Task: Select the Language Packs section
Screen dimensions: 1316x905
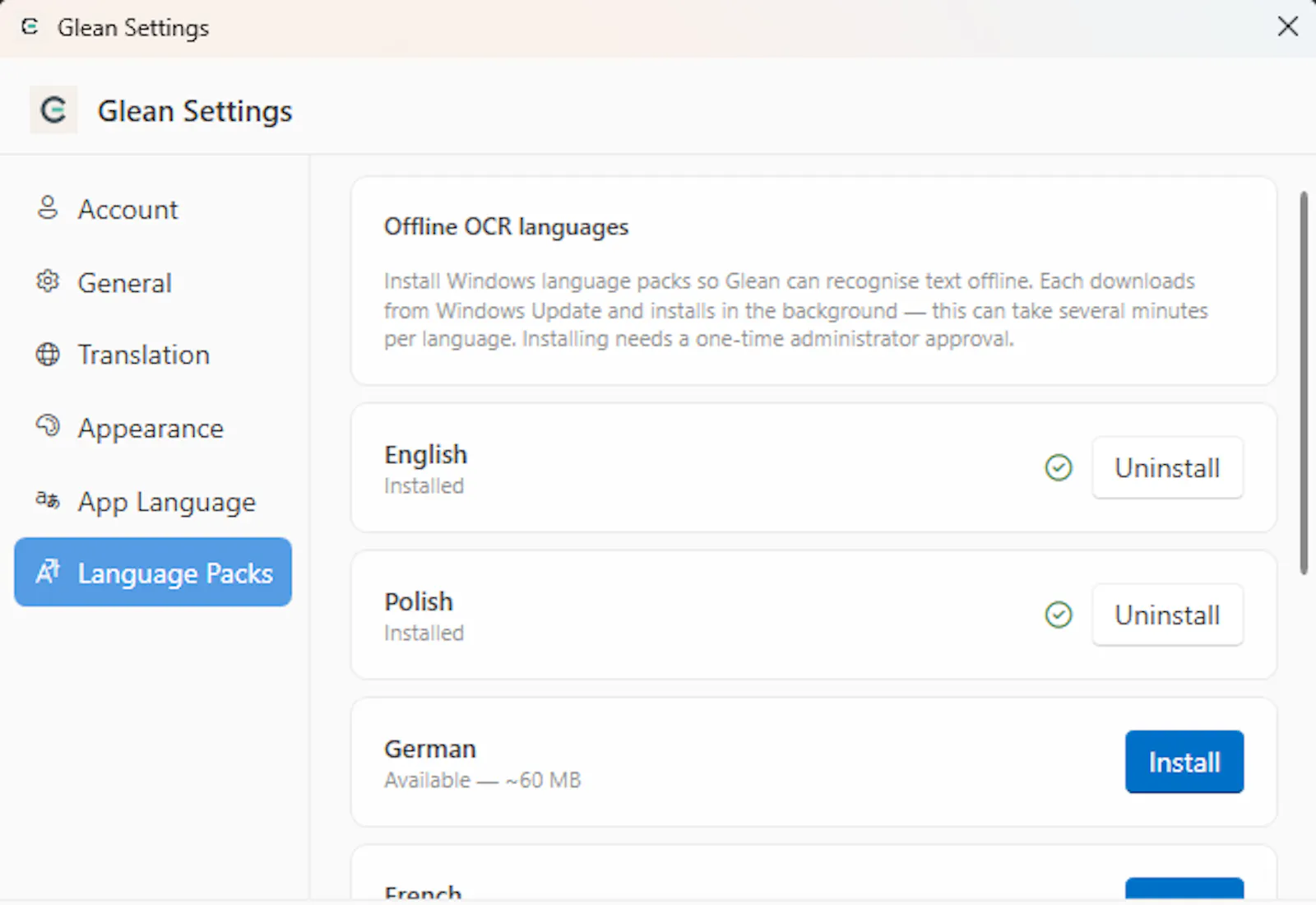Action: [153, 572]
